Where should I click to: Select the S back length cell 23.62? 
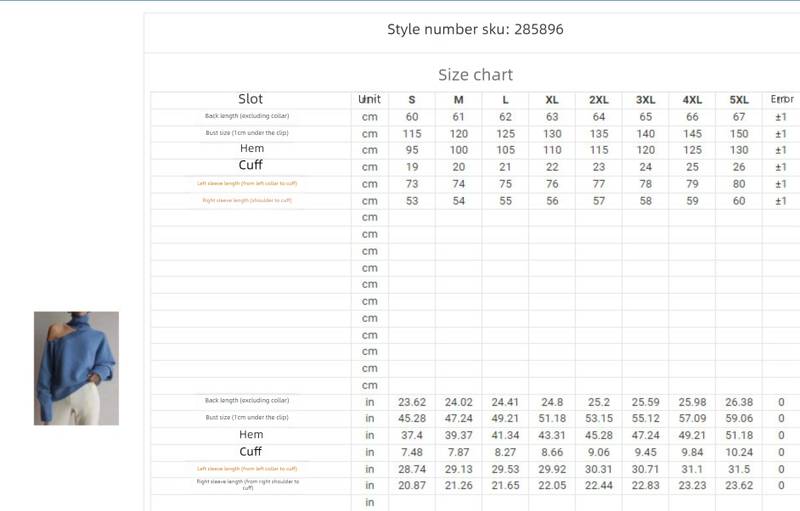coord(412,402)
